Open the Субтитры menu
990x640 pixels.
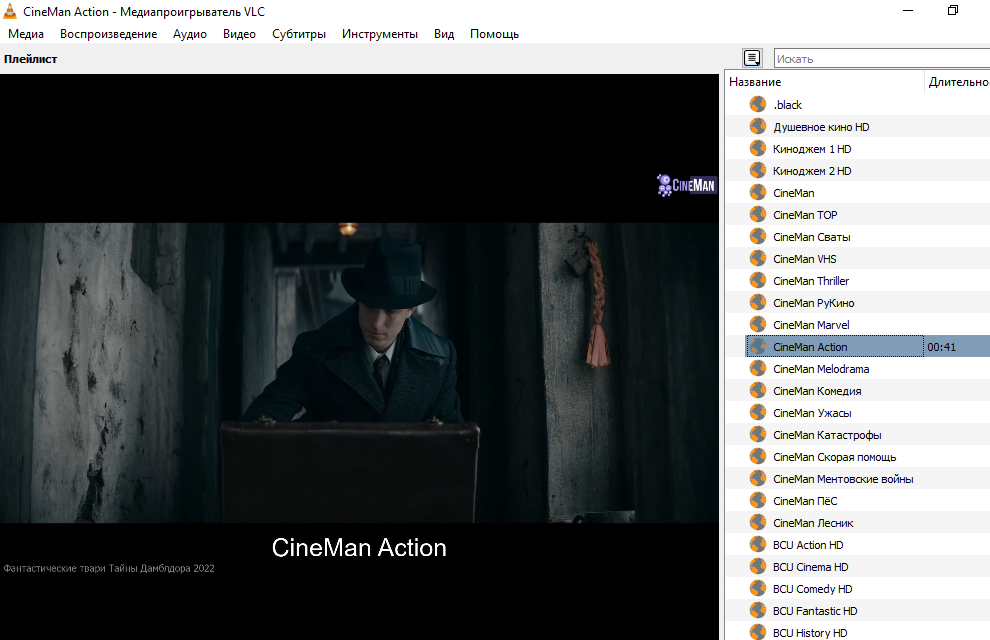299,34
